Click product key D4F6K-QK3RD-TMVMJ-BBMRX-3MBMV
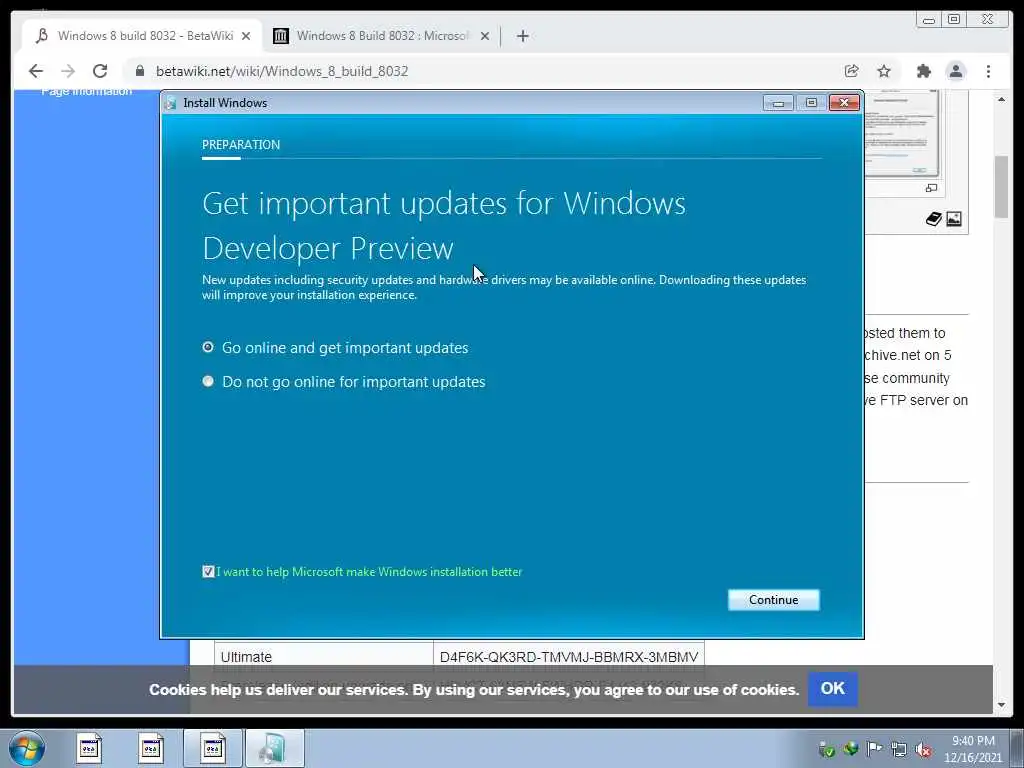 (569, 657)
